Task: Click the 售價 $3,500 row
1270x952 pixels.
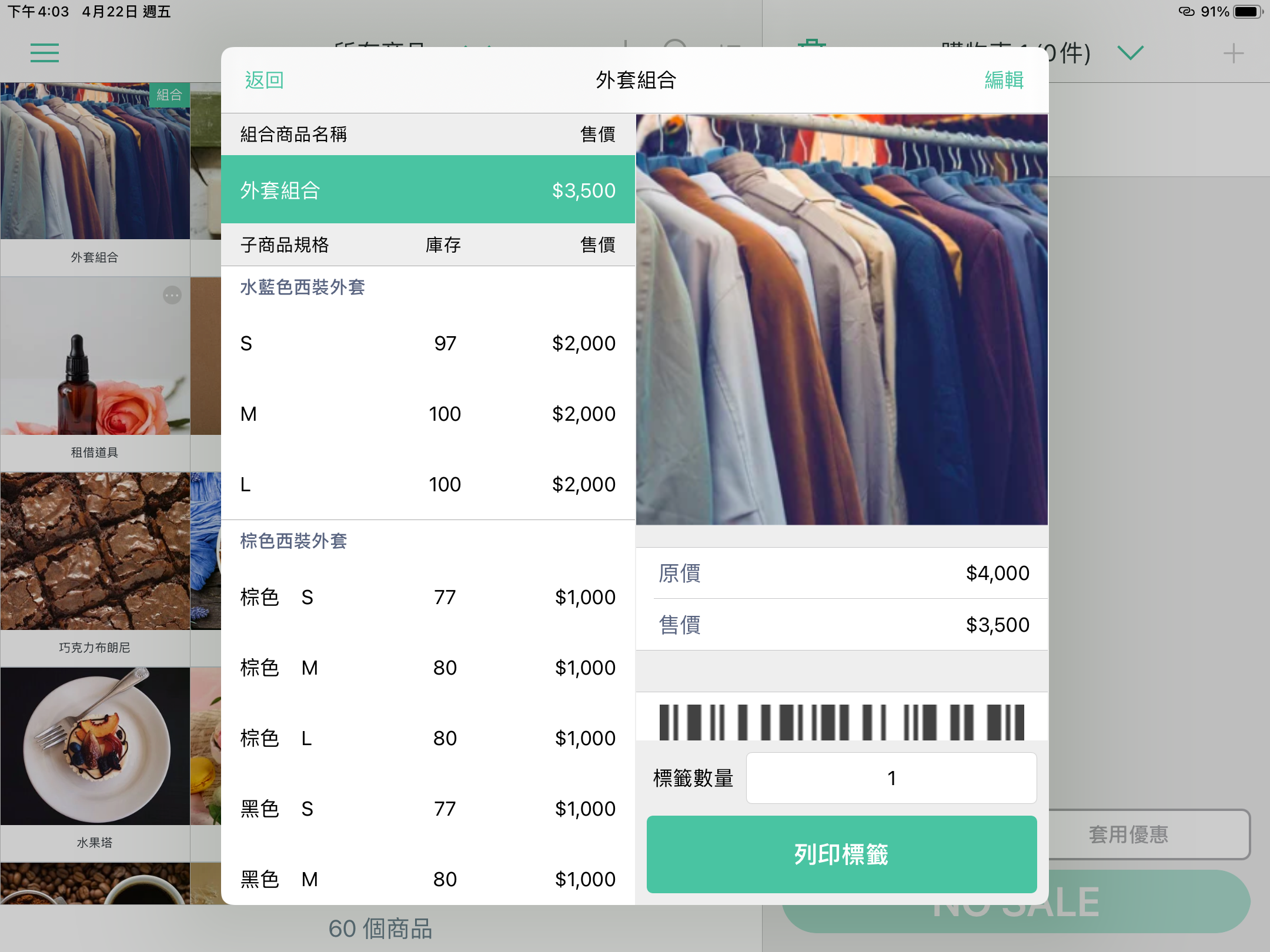Action: pyautogui.click(x=842, y=625)
